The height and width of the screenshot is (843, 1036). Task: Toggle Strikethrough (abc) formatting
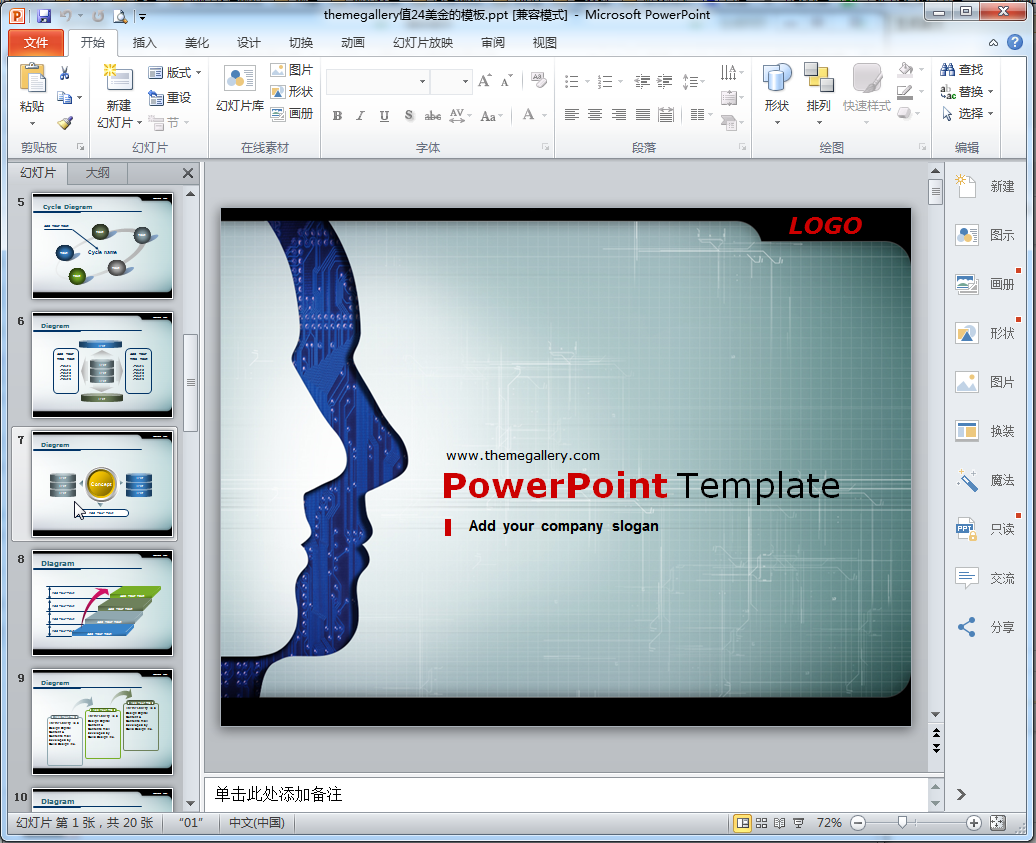(433, 116)
